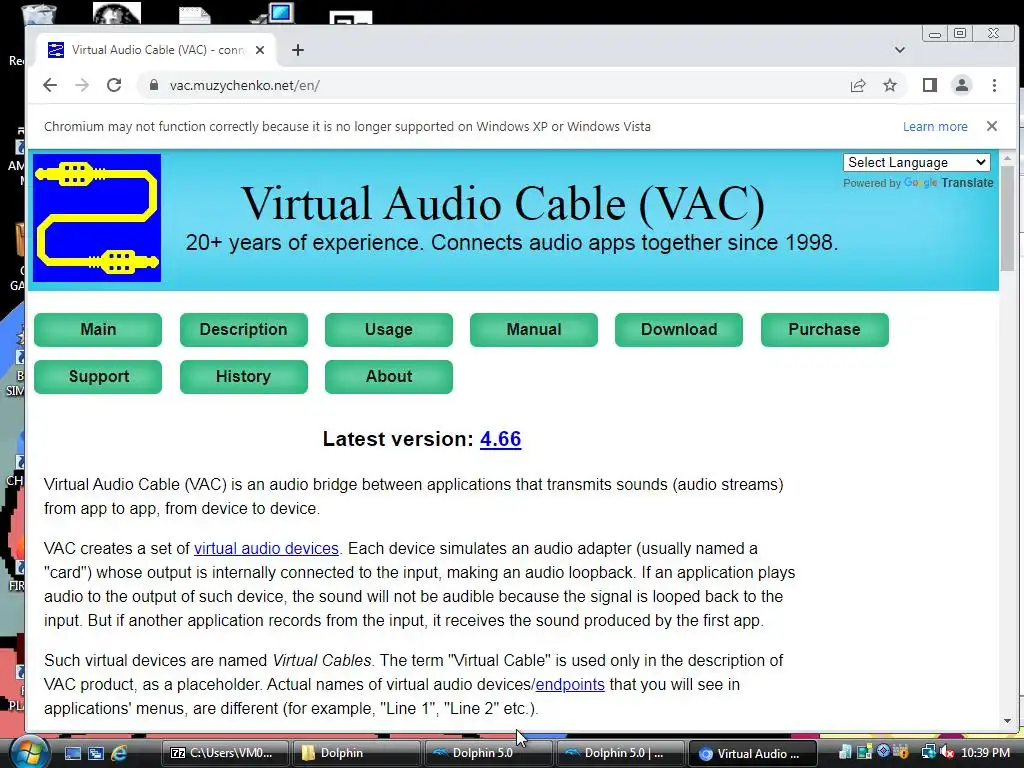The image size is (1024, 768).
Task: Follow the virtual audio devices link
Action: [x=266, y=549]
